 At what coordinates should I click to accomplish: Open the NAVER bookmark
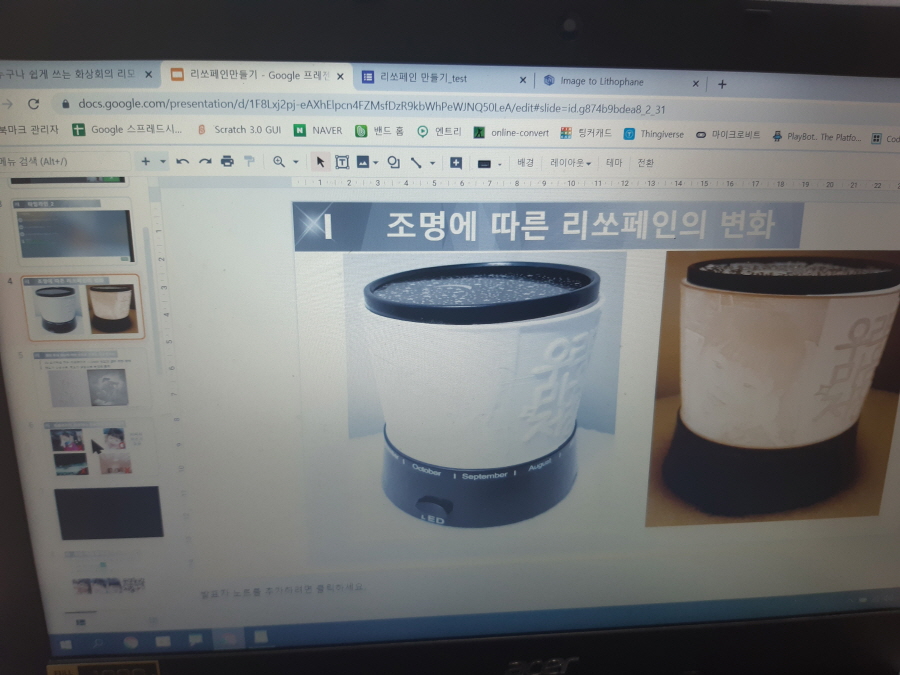[318, 131]
